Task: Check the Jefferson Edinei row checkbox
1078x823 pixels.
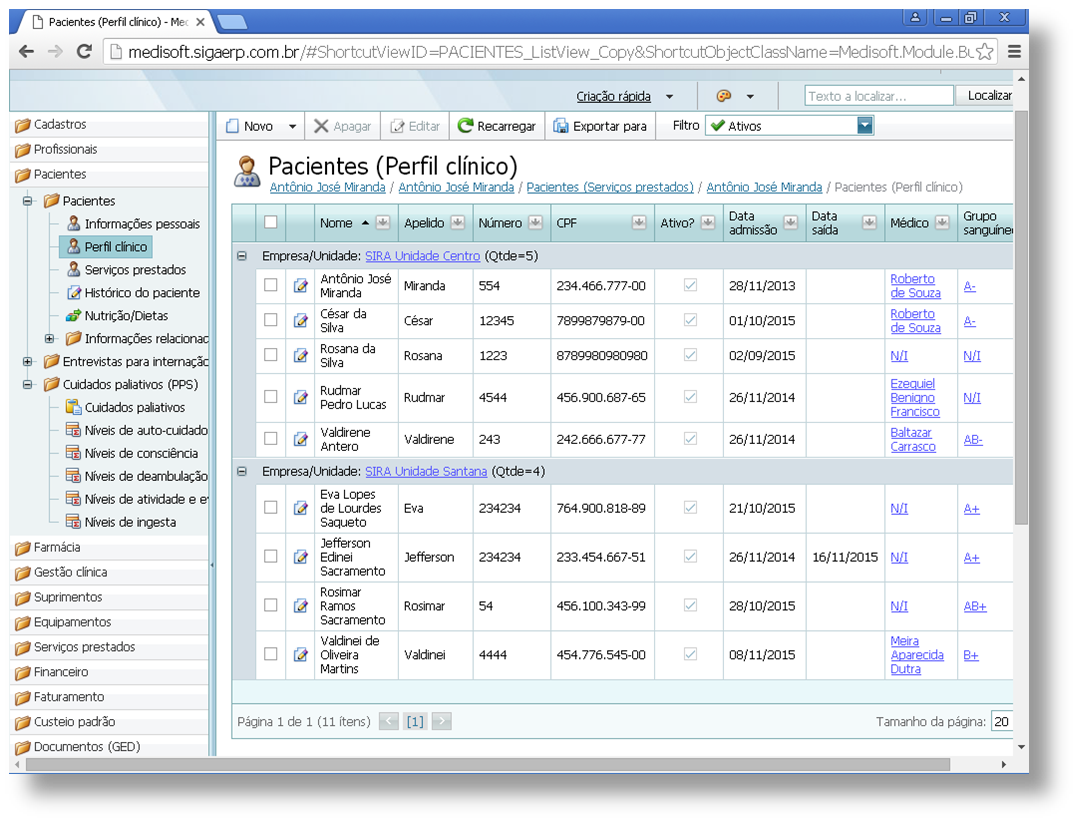Action: [271, 556]
